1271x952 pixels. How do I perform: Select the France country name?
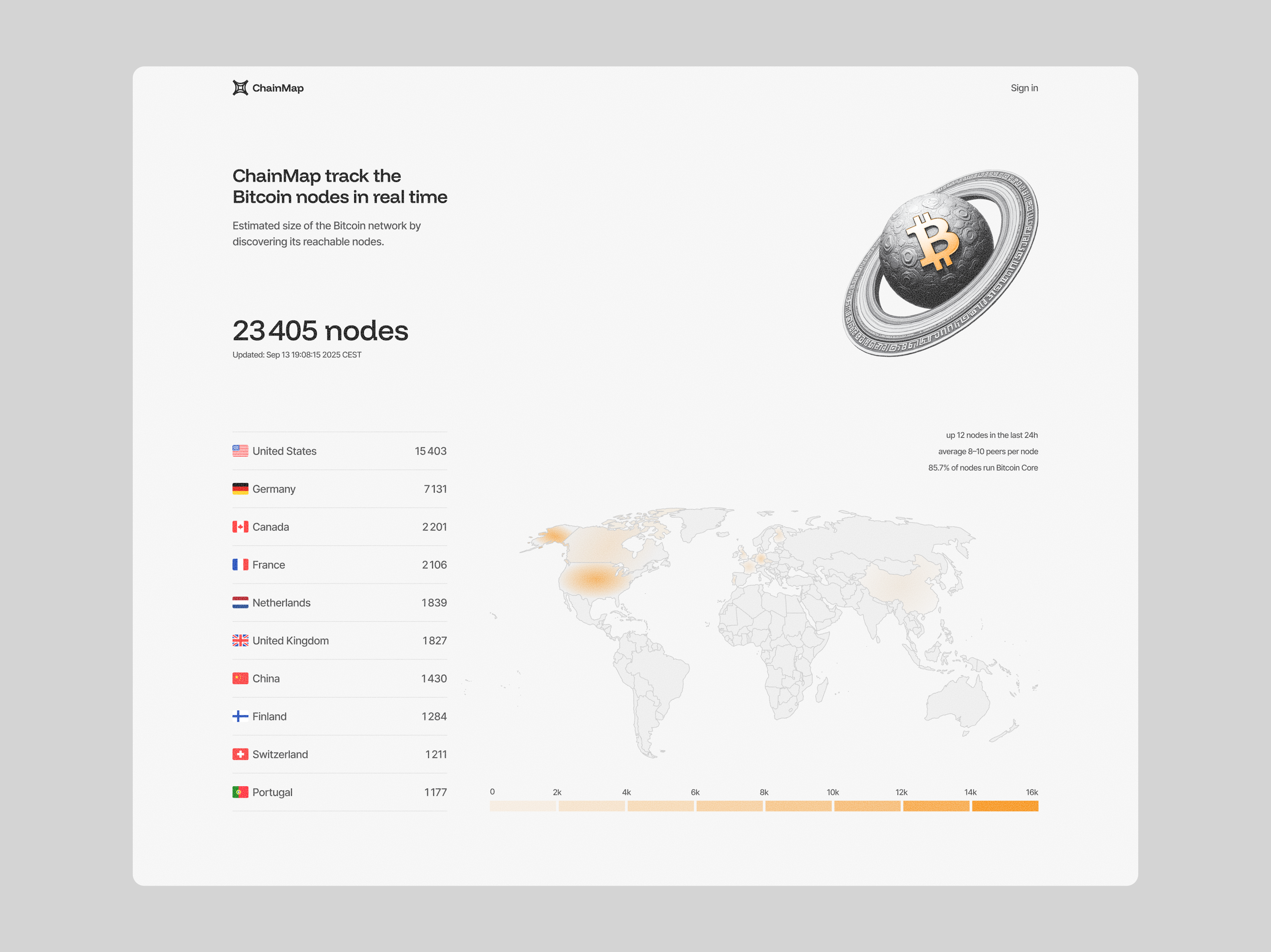click(x=269, y=565)
